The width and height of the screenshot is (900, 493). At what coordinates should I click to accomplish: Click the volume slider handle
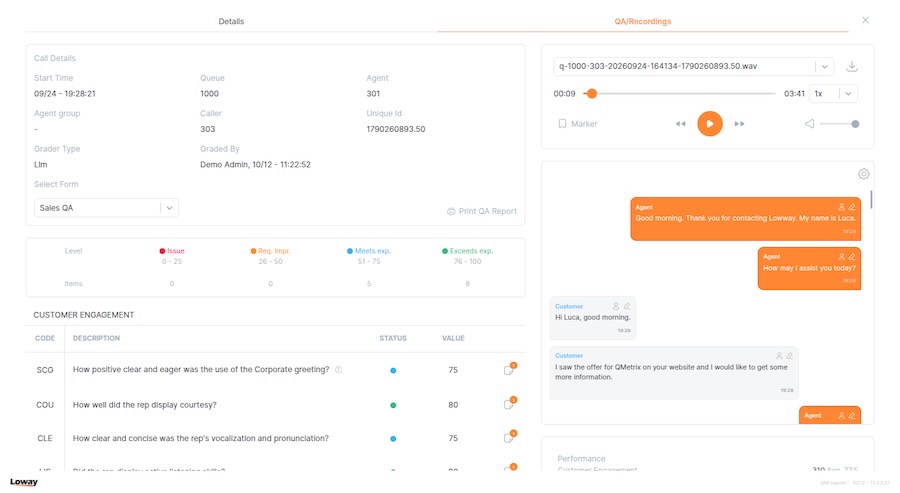[x=855, y=124]
